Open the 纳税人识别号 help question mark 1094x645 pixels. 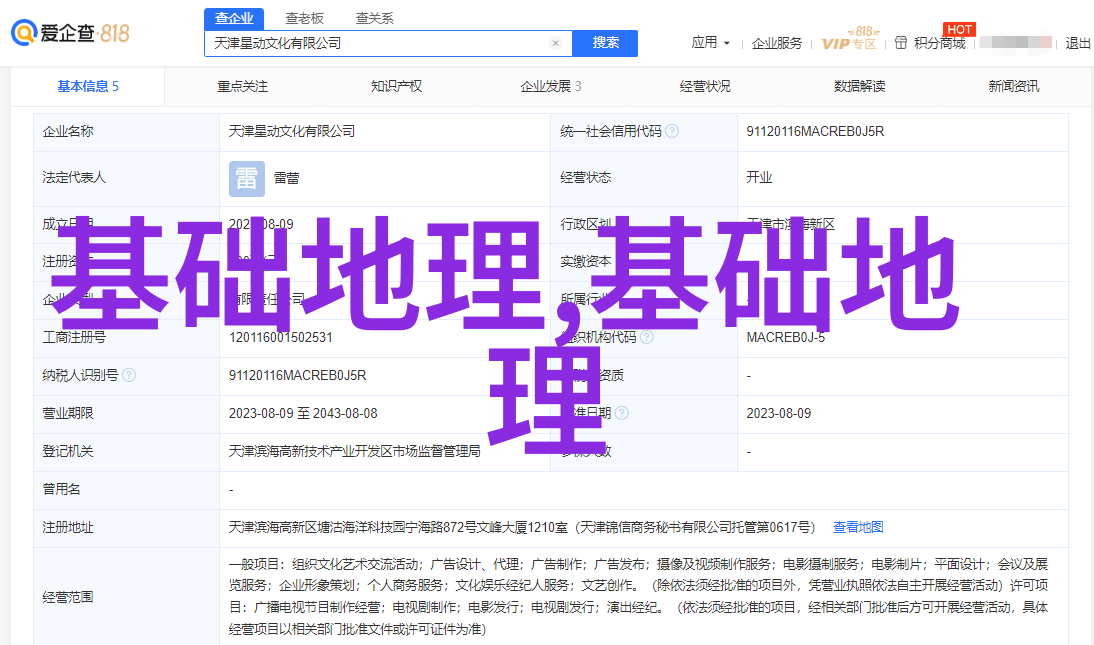(x=129, y=376)
